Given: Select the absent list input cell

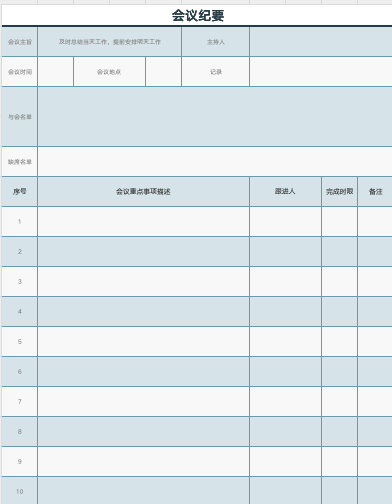Looking at the screenshot, I should point(215,162).
